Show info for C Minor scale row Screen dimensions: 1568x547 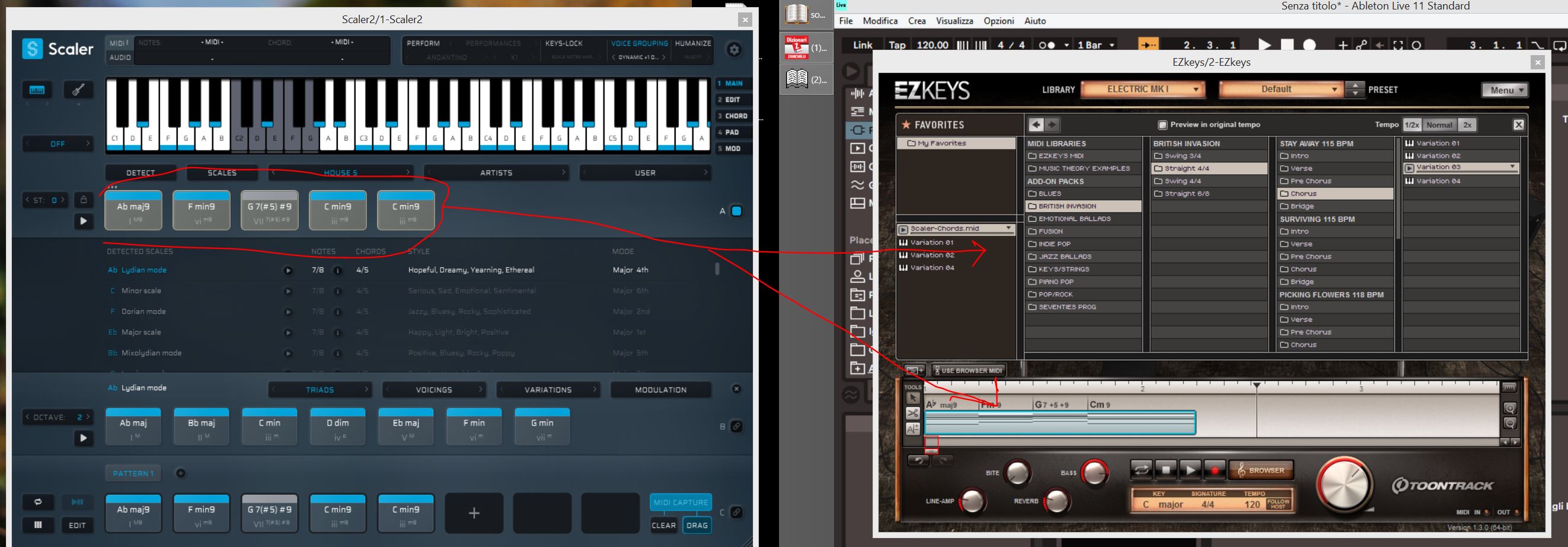coord(337,292)
